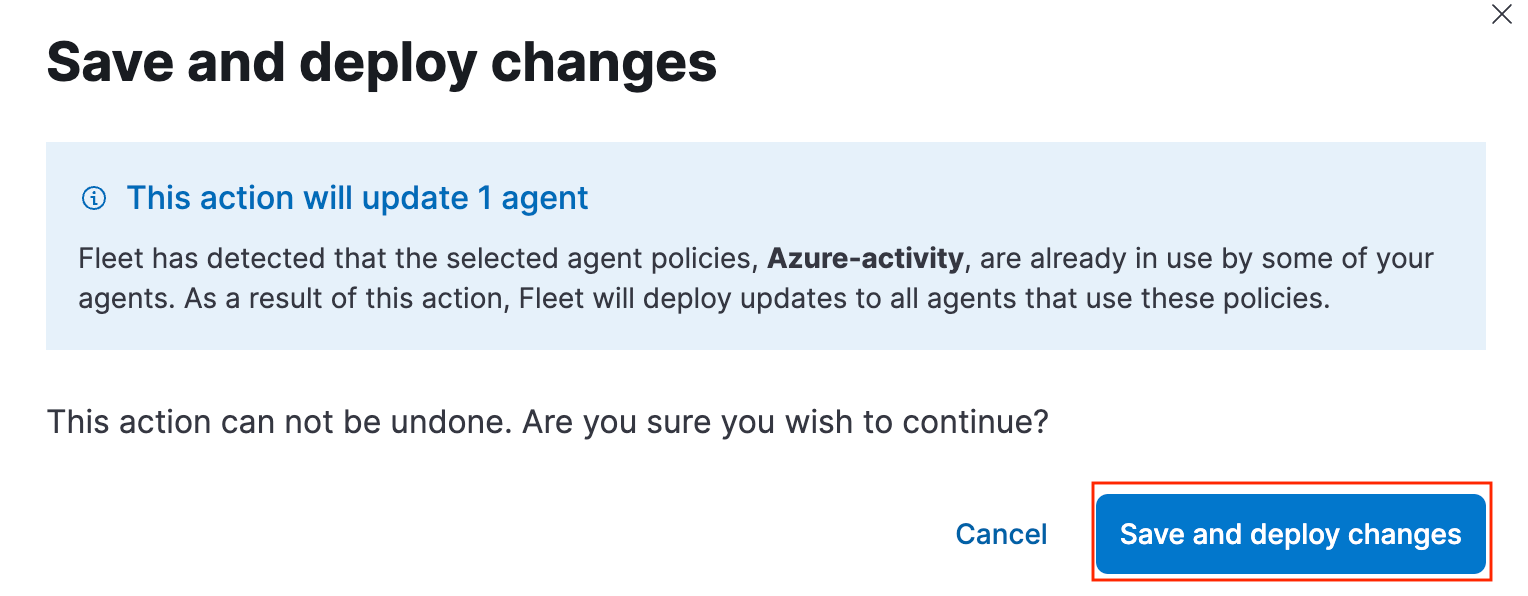This screenshot has width=1528, height=596.
Task: Confirm with Save and deploy changes button
Action: [x=1290, y=534]
